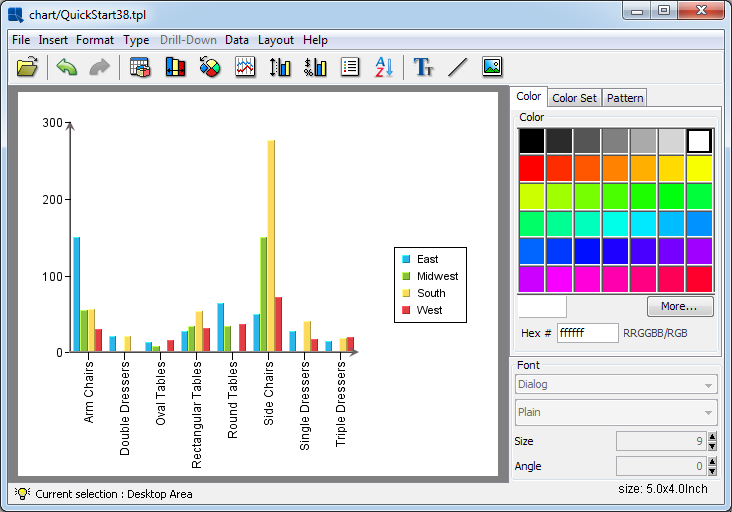Image resolution: width=732 pixels, height=512 pixels.
Task: Switch to the Pattern tab
Action: (625, 98)
